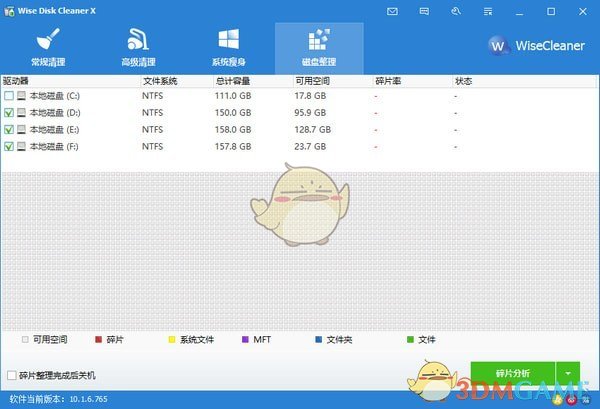The height and width of the screenshot is (409, 600).
Task: Click the 157.8 GB capacity value
Action: pos(233,146)
